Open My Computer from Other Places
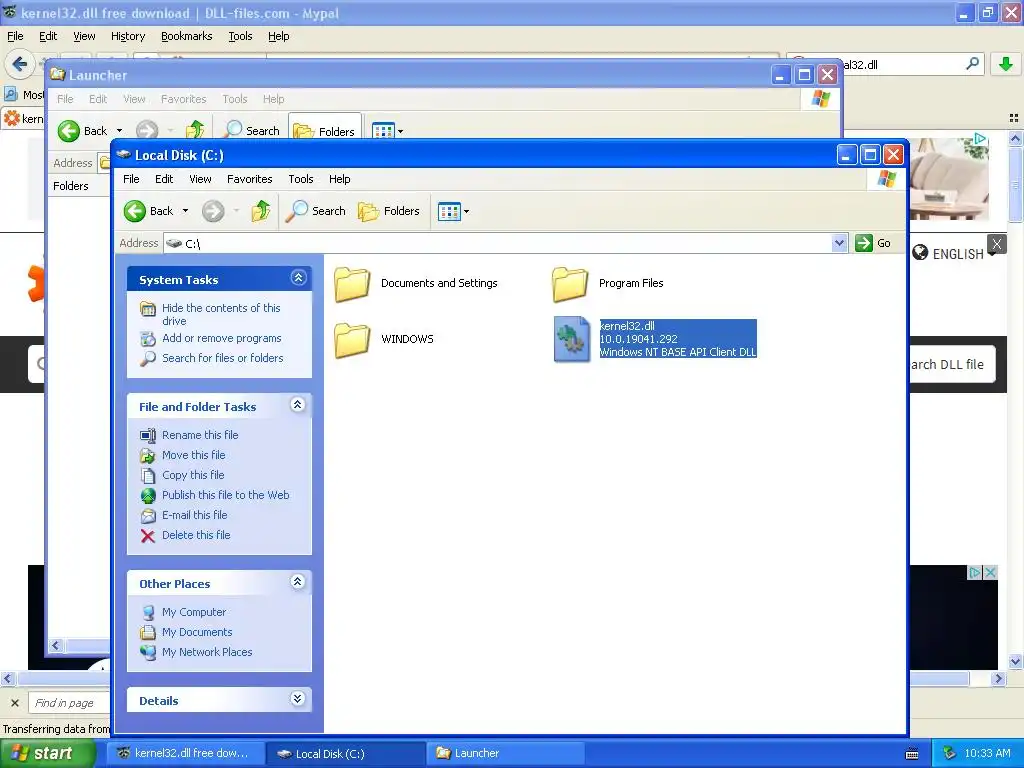 click(x=194, y=612)
